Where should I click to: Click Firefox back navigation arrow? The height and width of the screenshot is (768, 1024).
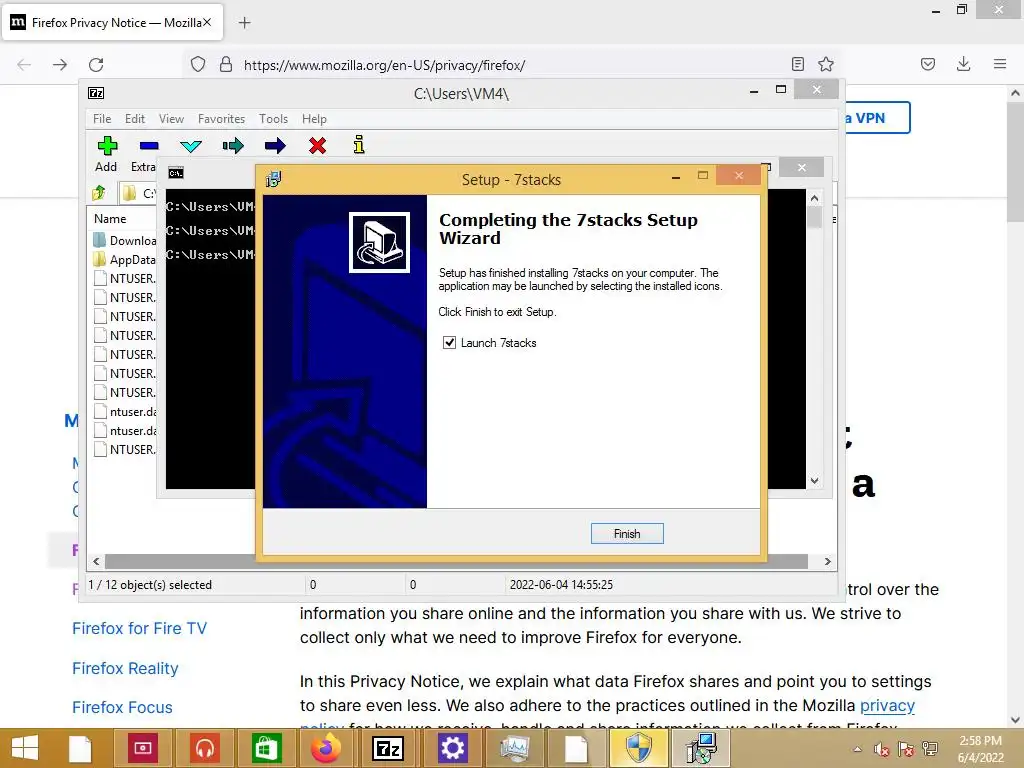pyautogui.click(x=24, y=65)
